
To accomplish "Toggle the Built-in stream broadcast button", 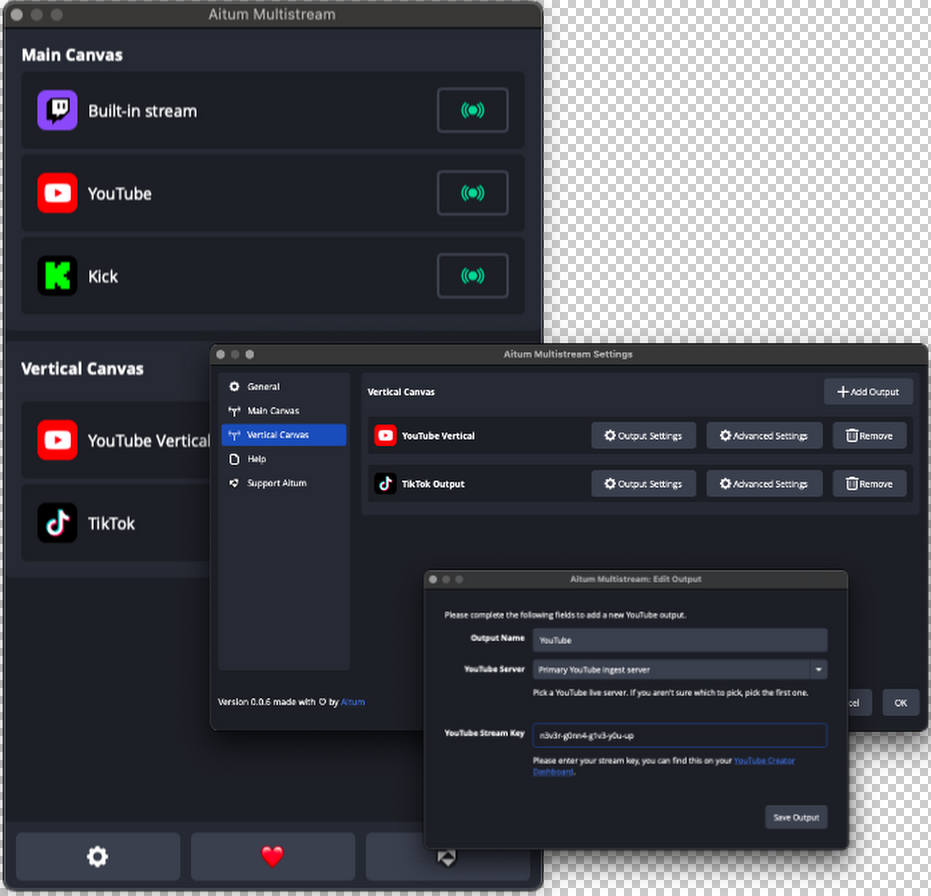I will (x=472, y=111).
